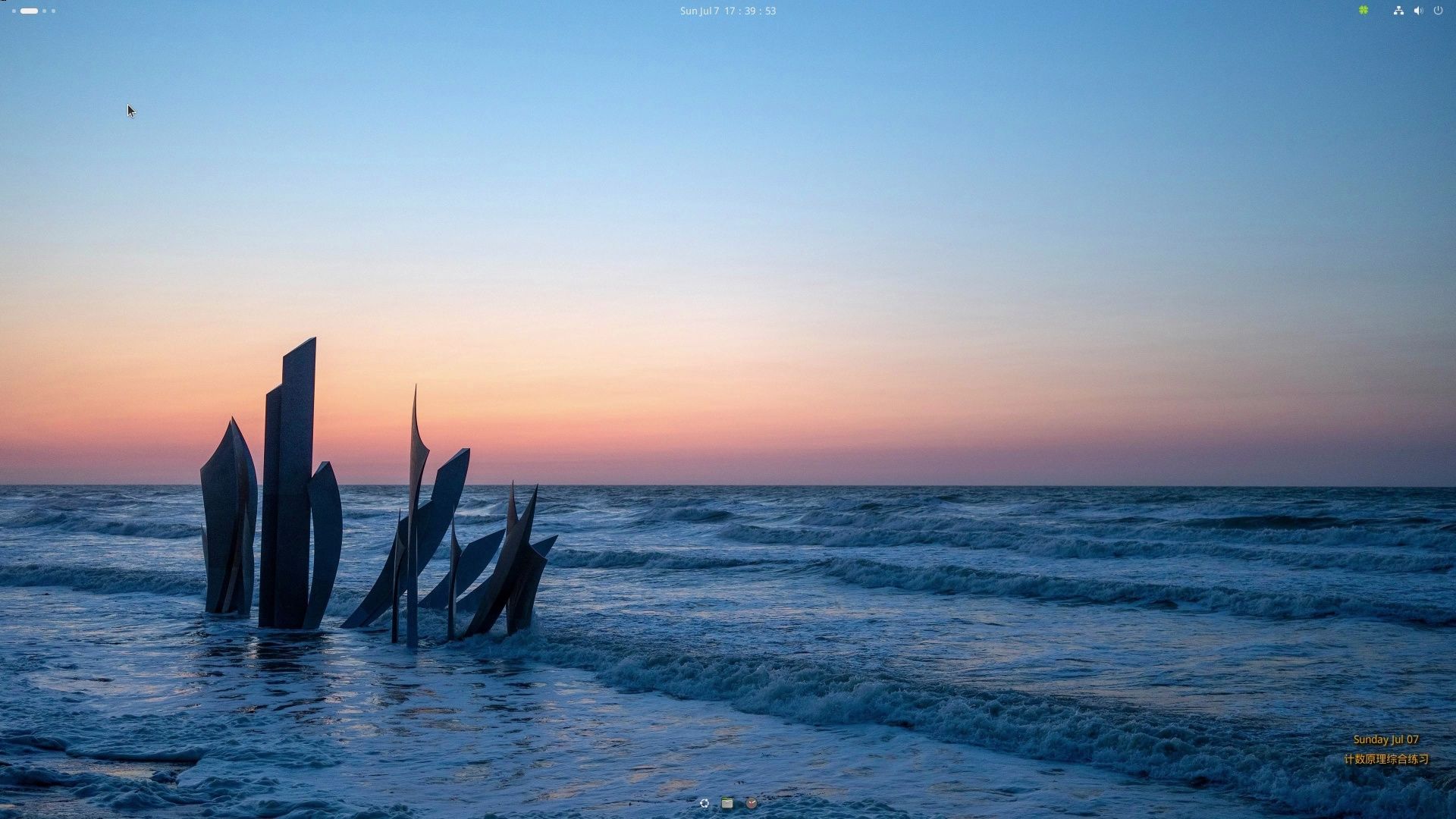Viewport: 1456px width, 819px height.
Task: Select the active workspace pill indicator
Action: click(x=30, y=11)
